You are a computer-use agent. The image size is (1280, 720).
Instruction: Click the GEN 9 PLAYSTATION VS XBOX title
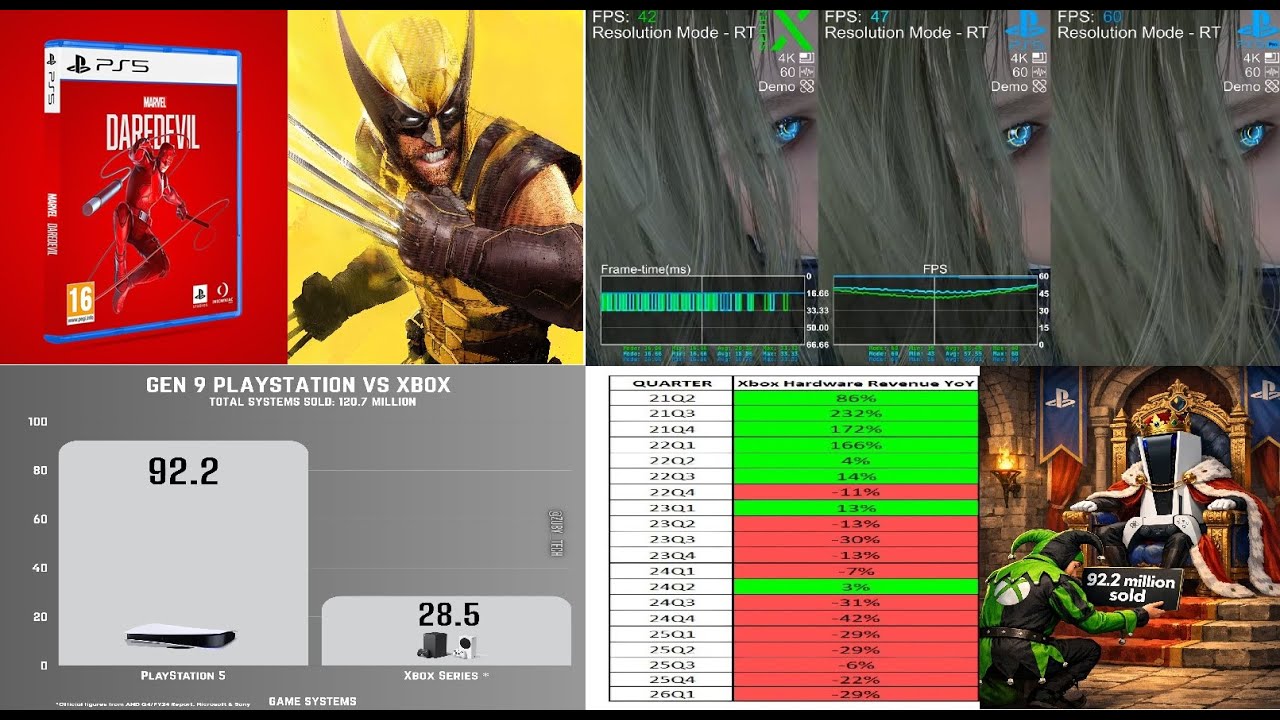click(x=298, y=385)
